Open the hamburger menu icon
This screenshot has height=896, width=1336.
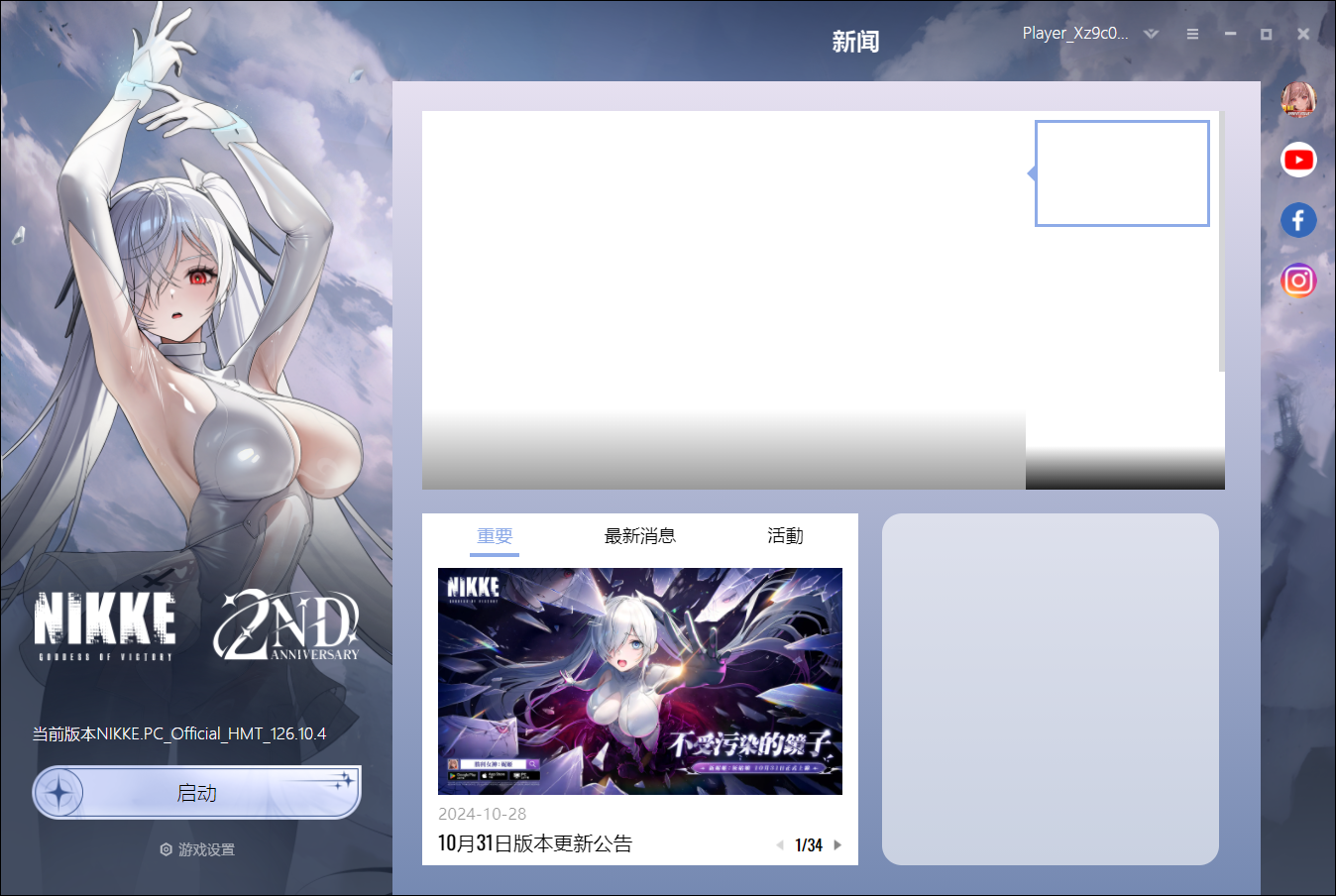[1192, 34]
